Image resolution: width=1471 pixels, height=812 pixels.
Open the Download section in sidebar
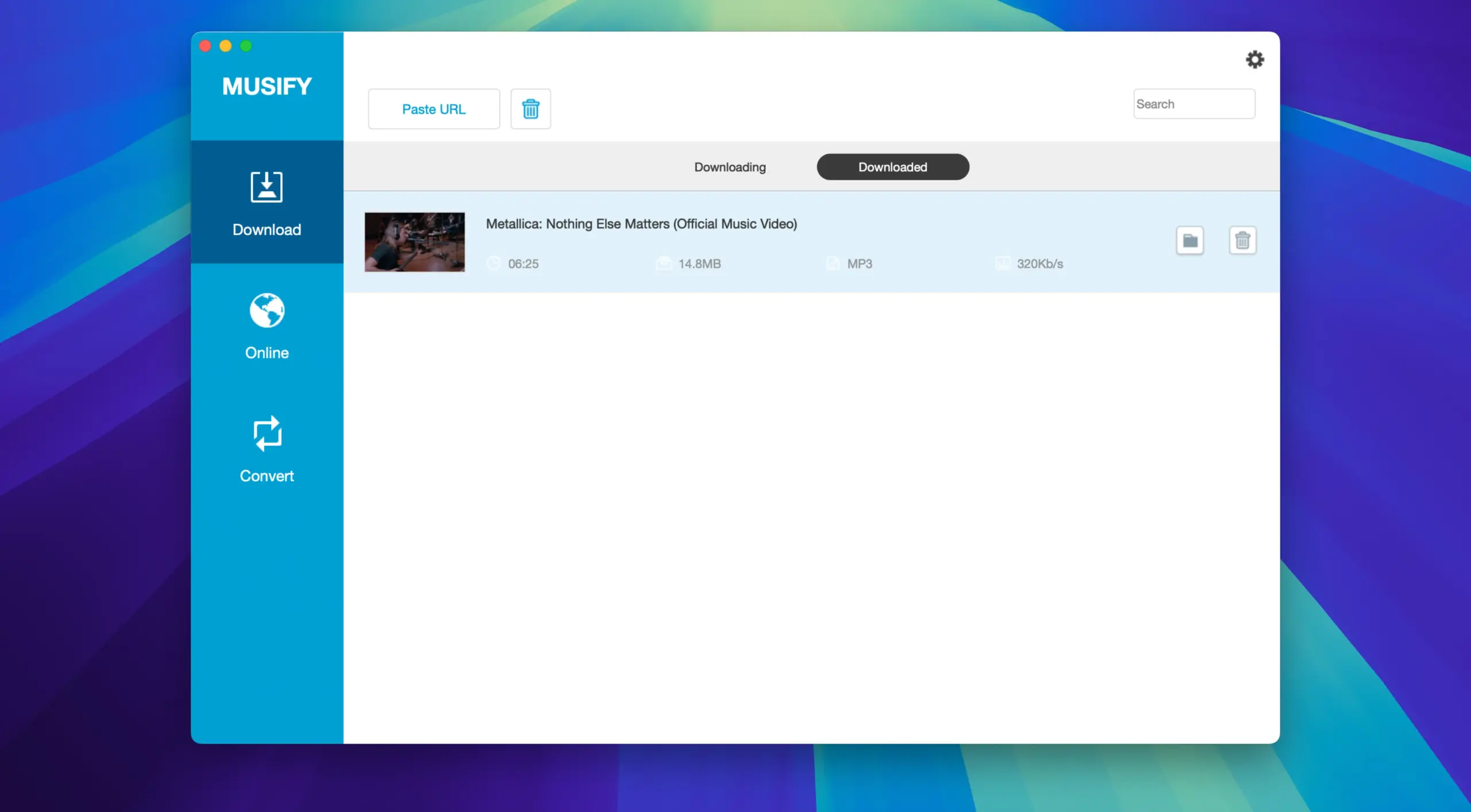click(267, 203)
